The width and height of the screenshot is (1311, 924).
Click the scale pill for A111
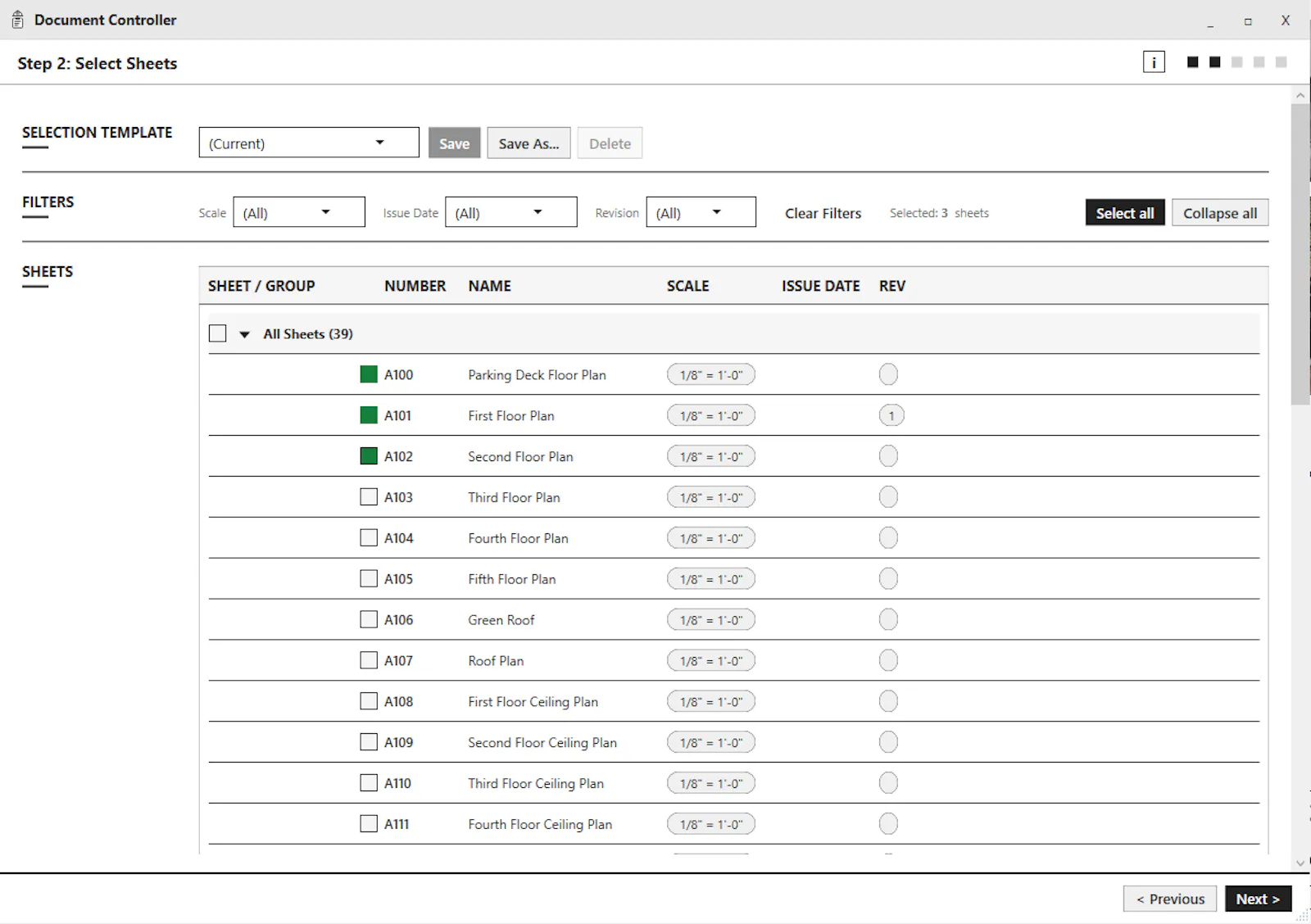pyautogui.click(x=710, y=824)
